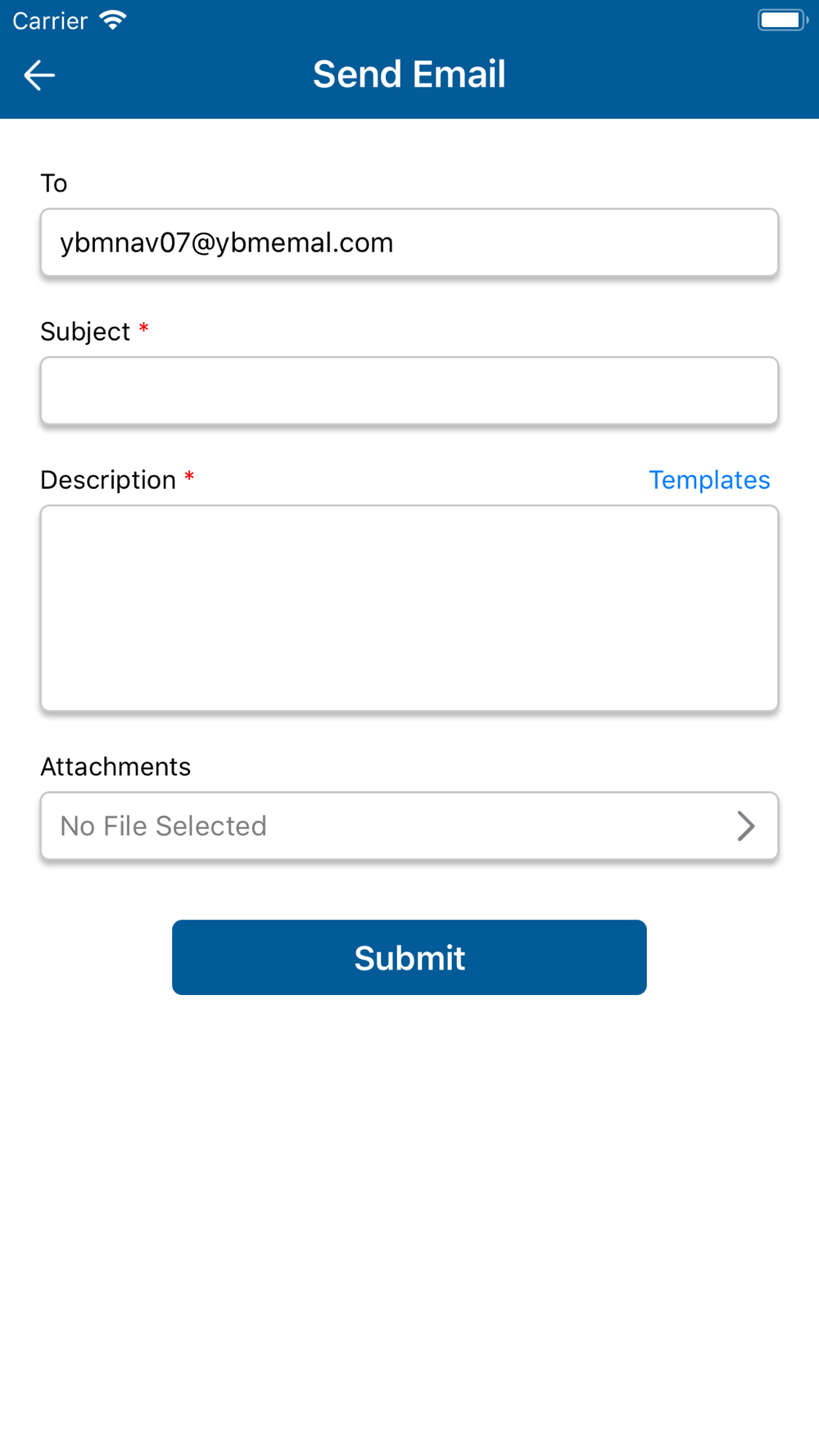Open the attachments chevron arrow
The width and height of the screenshot is (819, 1456).
[745, 825]
